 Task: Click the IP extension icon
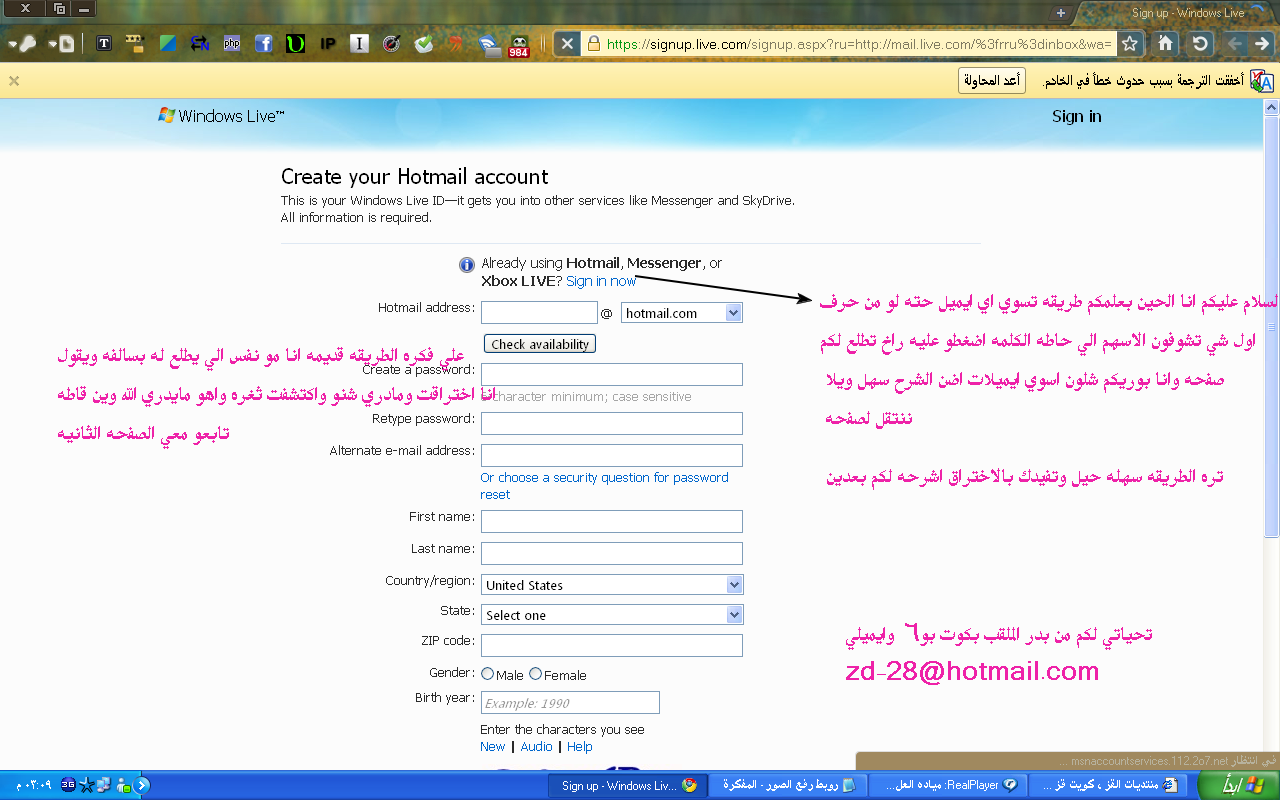pyautogui.click(x=327, y=44)
